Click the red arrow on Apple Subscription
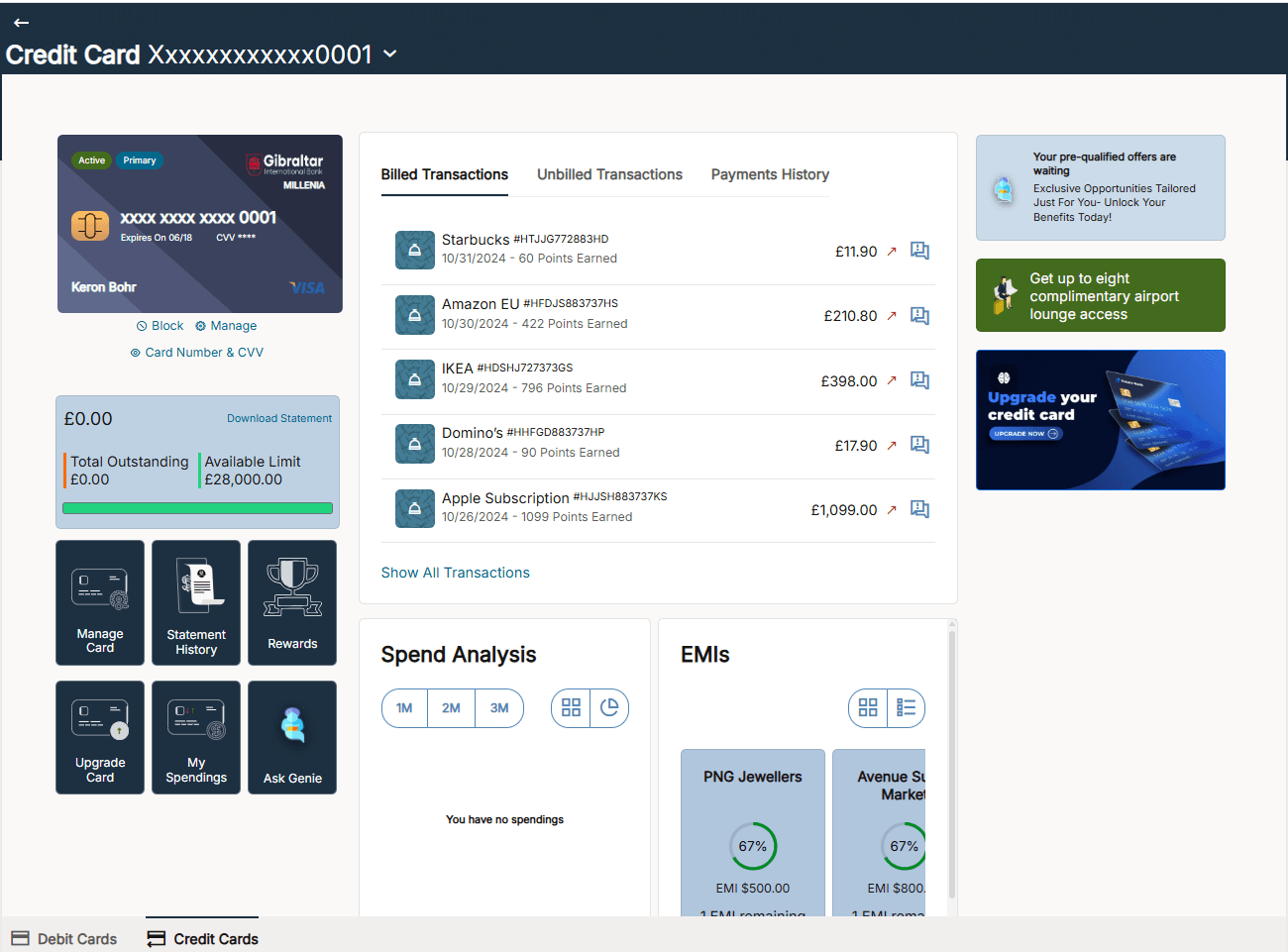This screenshot has width=1288, height=952. 892,510
